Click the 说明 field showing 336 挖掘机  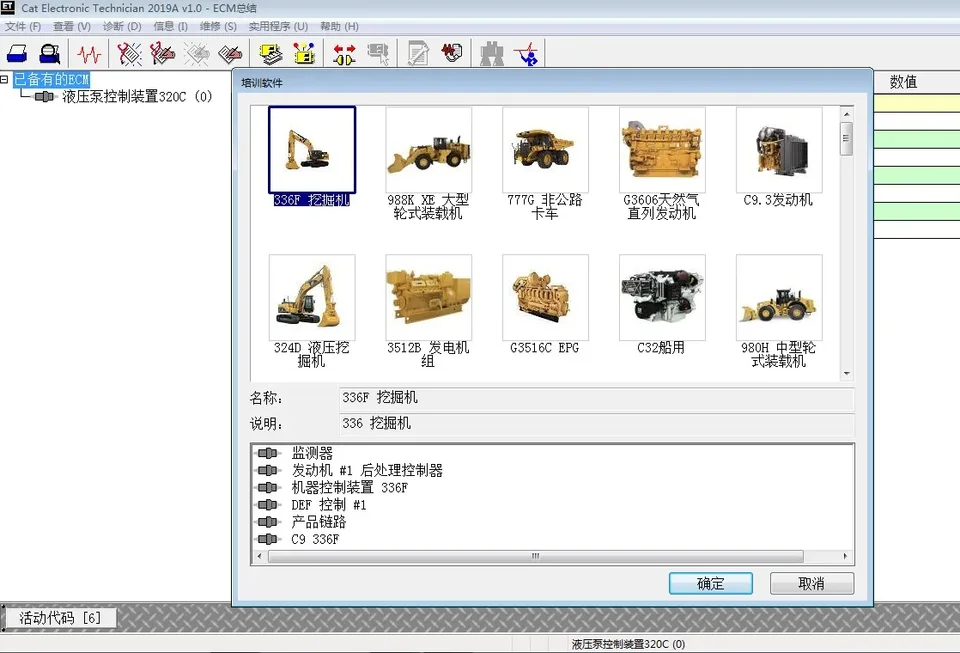coord(596,424)
